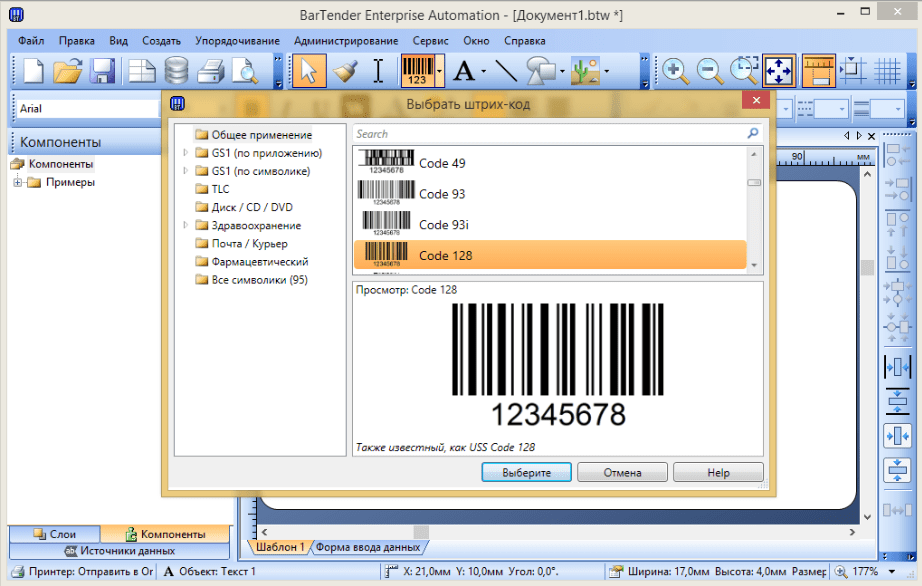
Task: Click the save diskette icon
Action: tap(103, 71)
